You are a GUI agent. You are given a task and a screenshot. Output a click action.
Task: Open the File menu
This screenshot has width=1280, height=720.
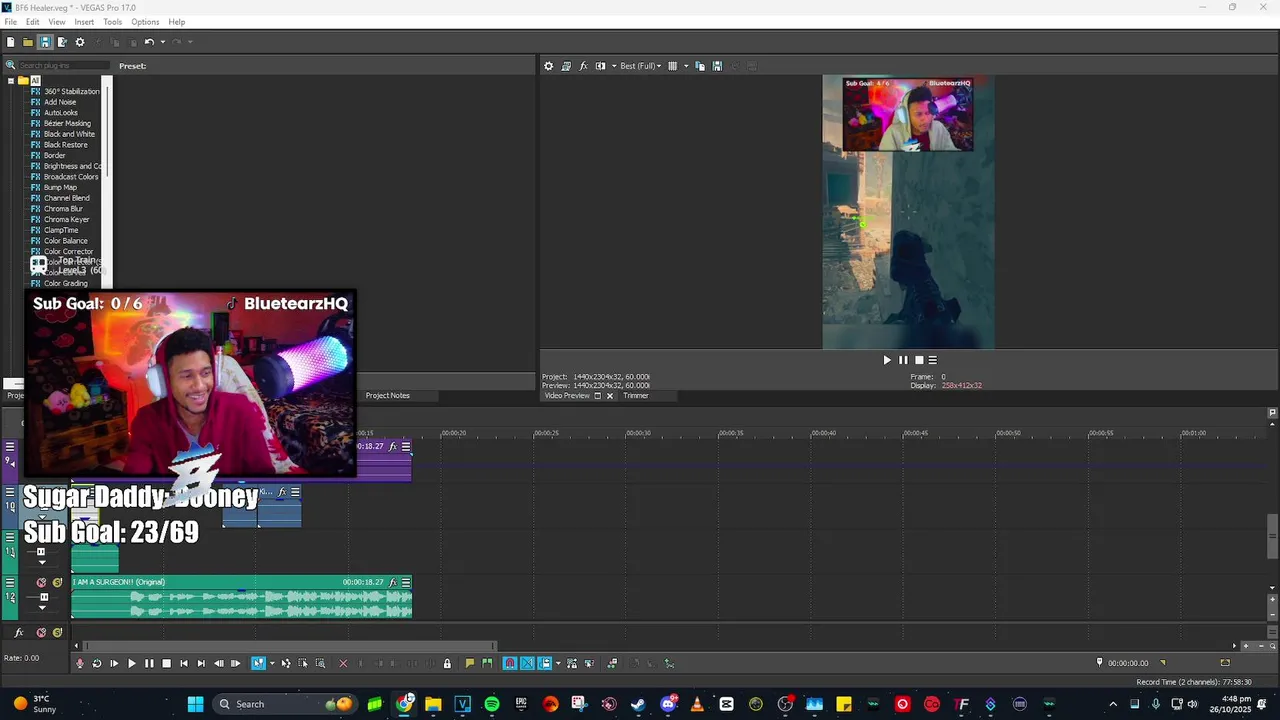(x=10, y=22)
